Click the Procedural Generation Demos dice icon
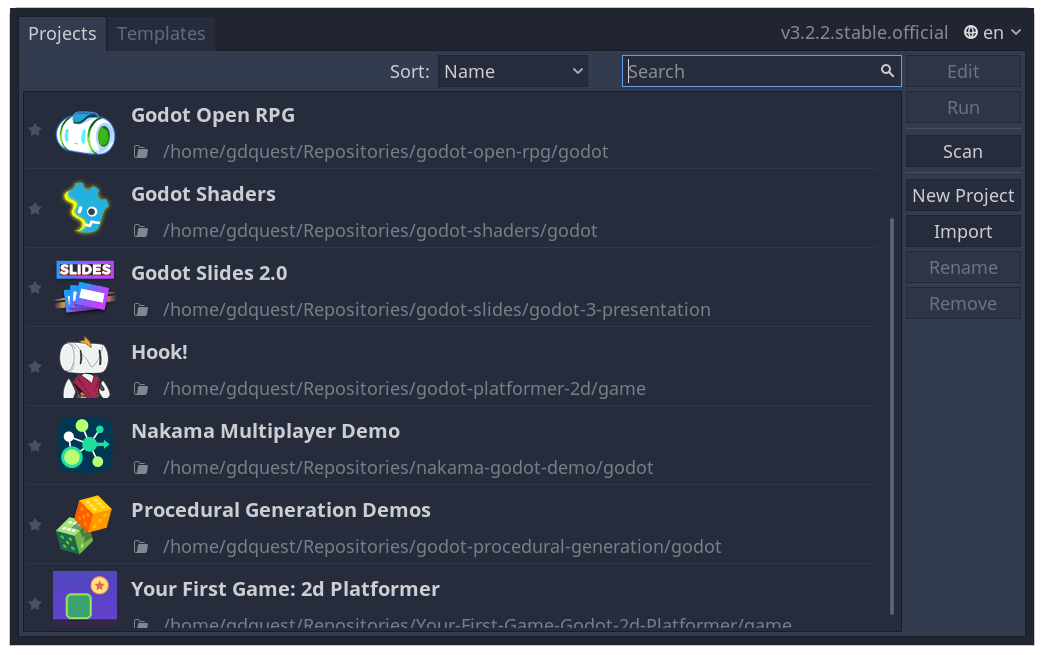The image size is (1044, 655). tap(84, 525)
